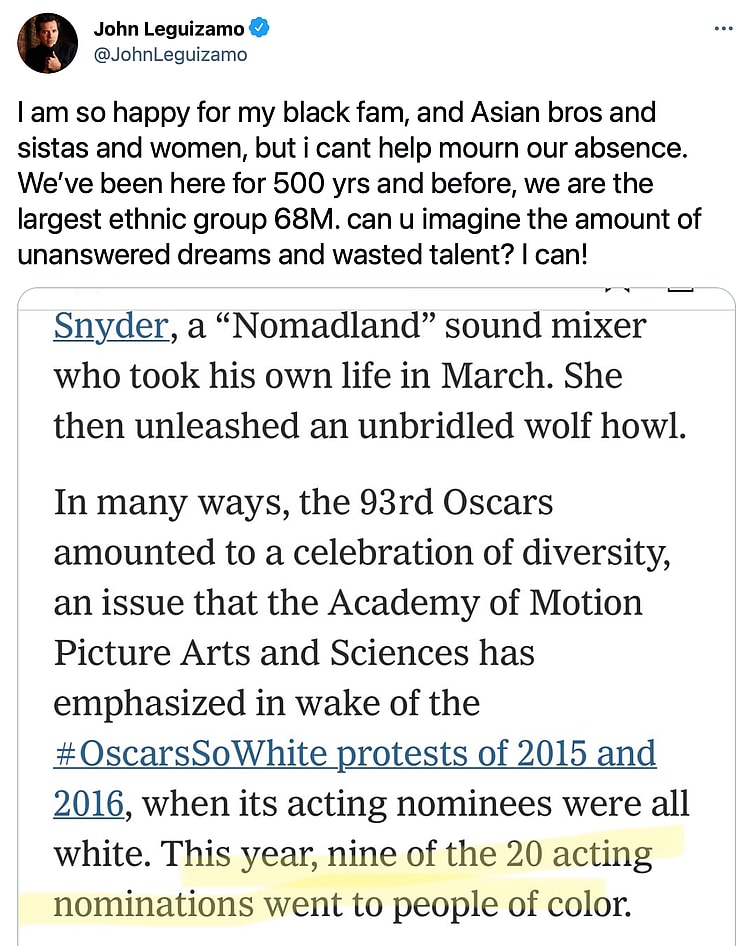
Task: Open John Leguizamo's profile photo
Action: [47, 43]
